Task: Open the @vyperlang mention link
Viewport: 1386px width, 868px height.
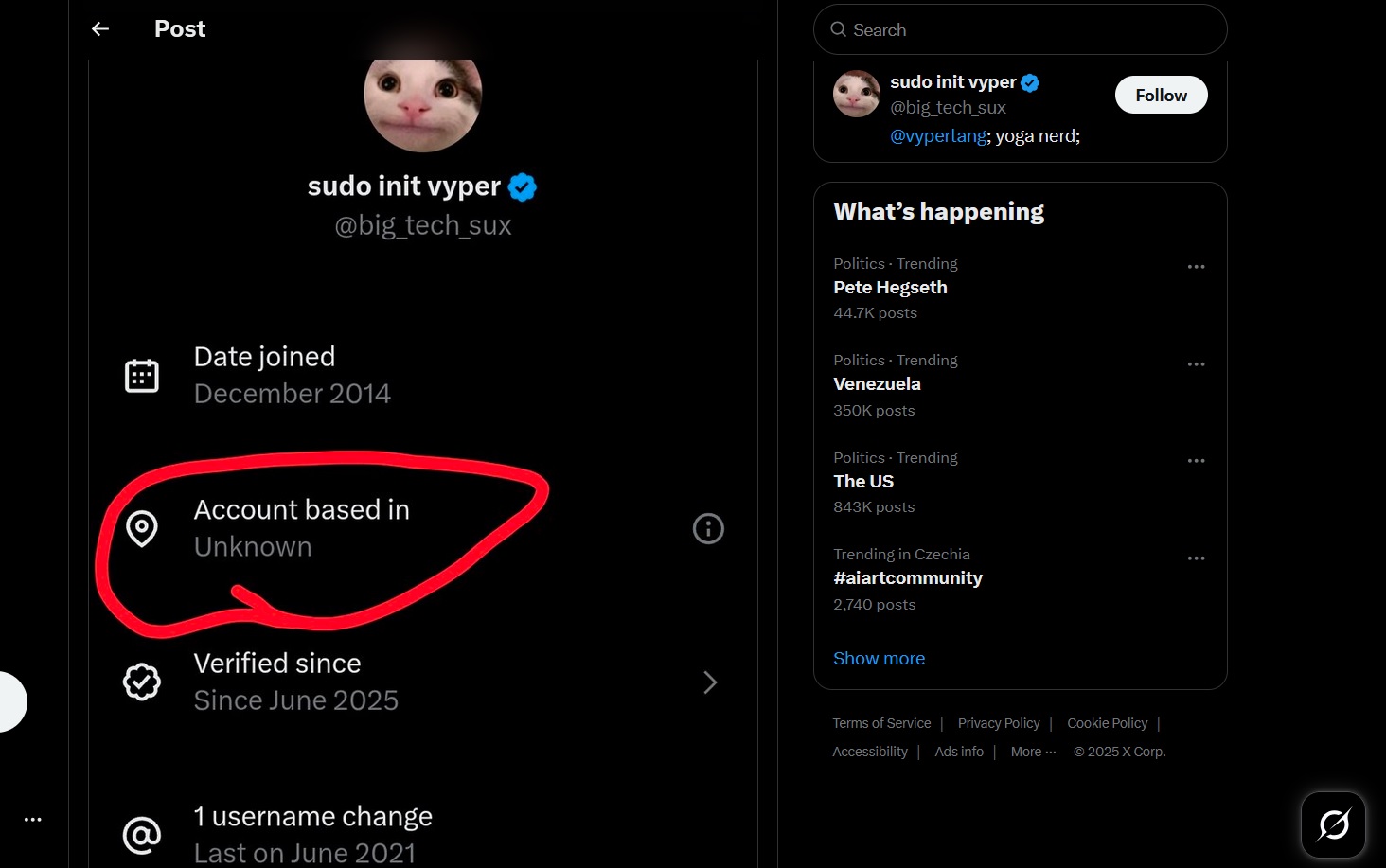Action: point(938,136)
